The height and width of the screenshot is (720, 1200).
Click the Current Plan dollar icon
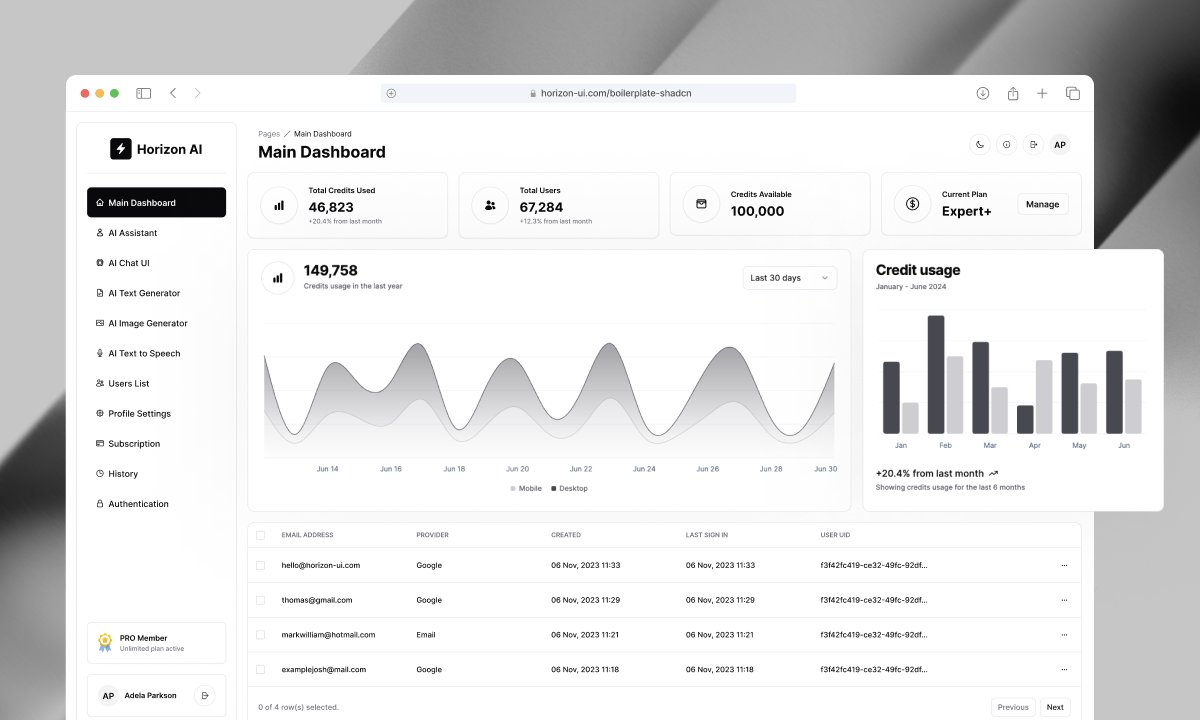(x=912, y=204)
